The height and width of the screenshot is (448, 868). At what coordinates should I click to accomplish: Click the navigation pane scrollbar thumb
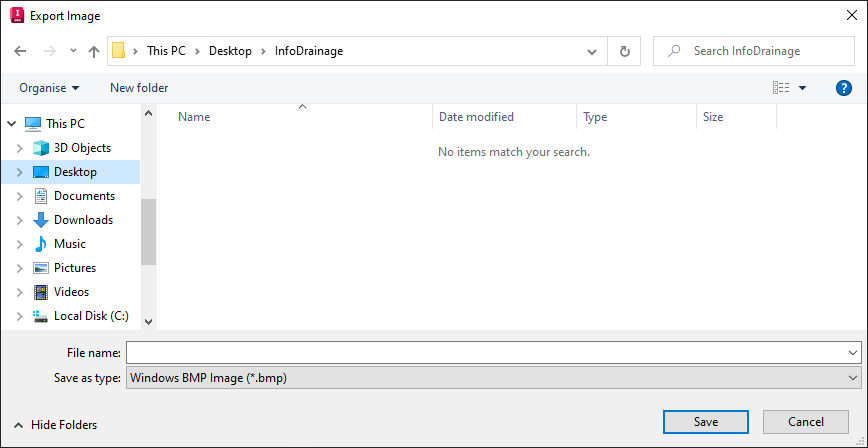click(148, 231)
